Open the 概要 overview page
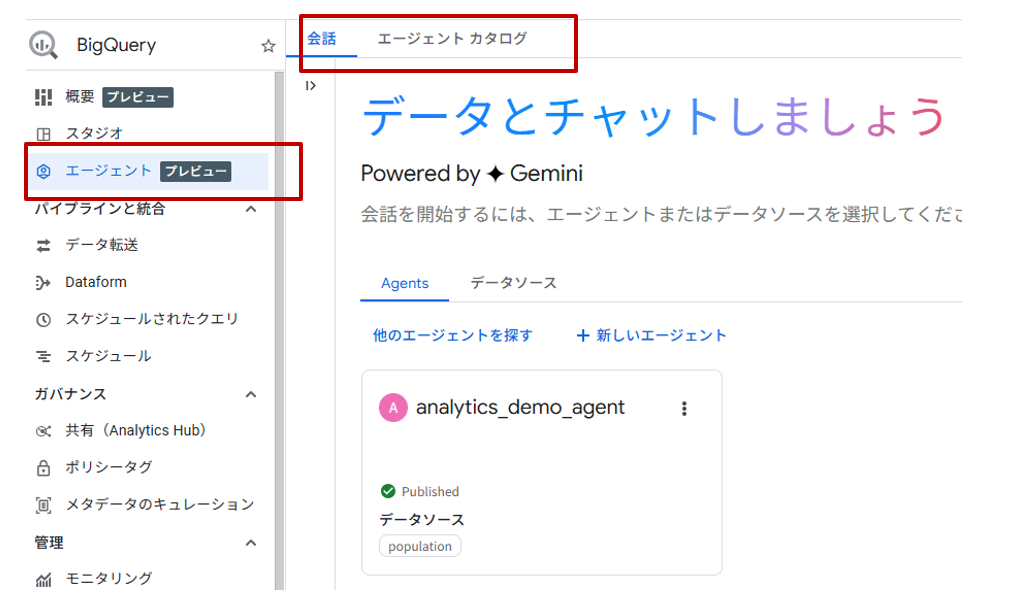The image size is (1023, 609). click(80, 97)
